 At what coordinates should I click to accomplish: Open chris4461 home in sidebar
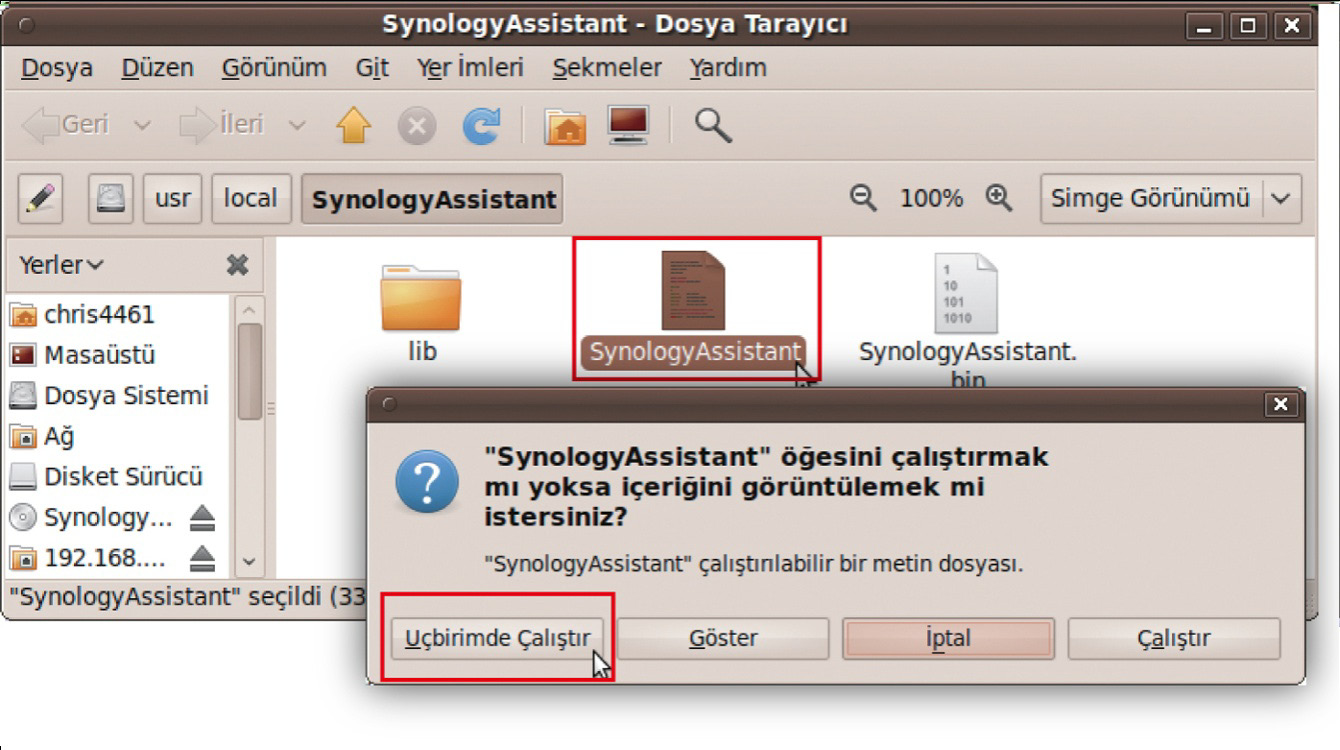(99, 315)
